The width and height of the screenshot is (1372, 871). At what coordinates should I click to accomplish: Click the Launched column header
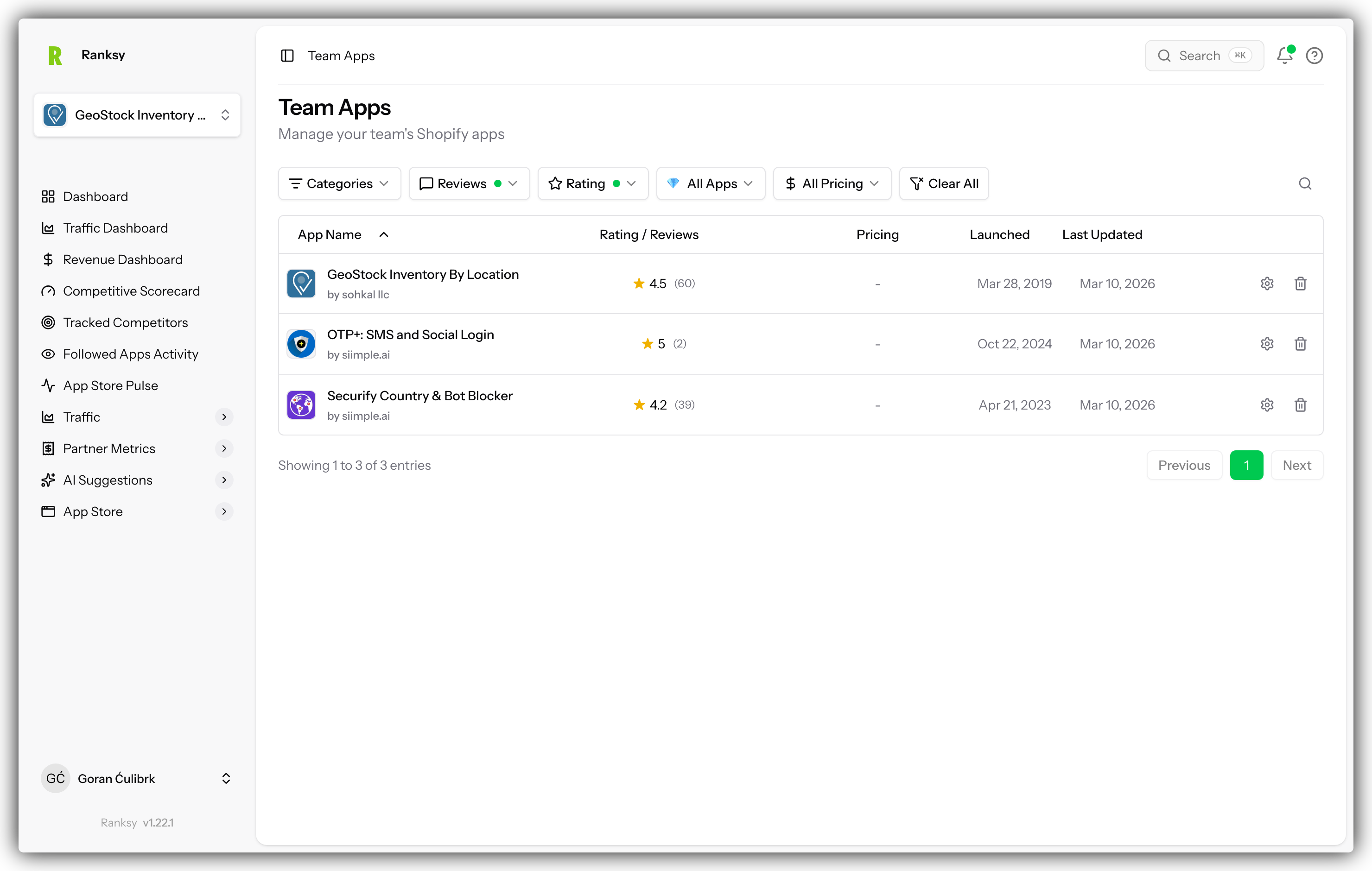pos(999,235)
